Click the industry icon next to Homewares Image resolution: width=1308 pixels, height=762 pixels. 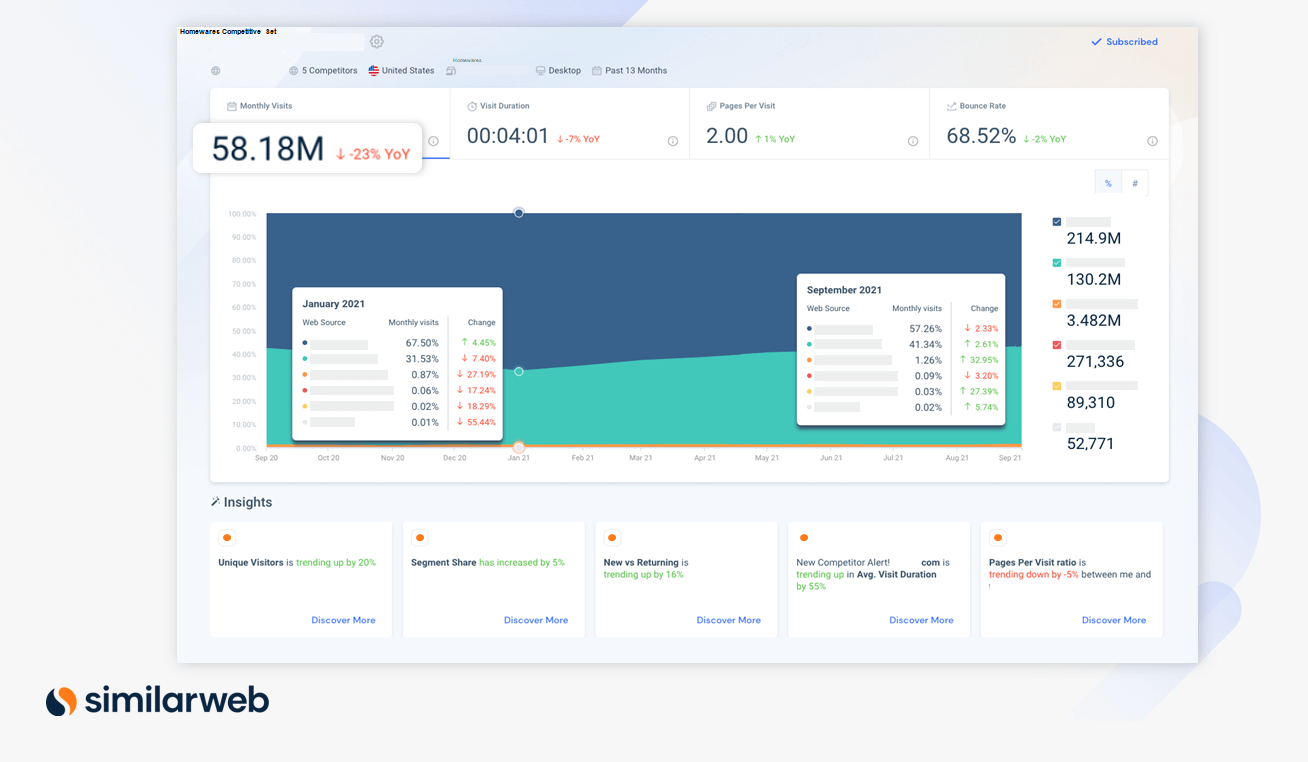tap(451, 71)
